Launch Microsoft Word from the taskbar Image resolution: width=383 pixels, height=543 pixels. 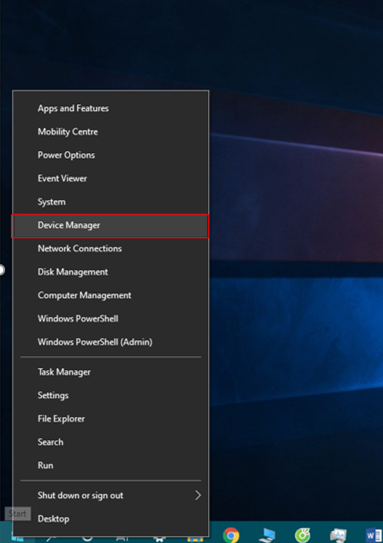[x=374, y=535]
